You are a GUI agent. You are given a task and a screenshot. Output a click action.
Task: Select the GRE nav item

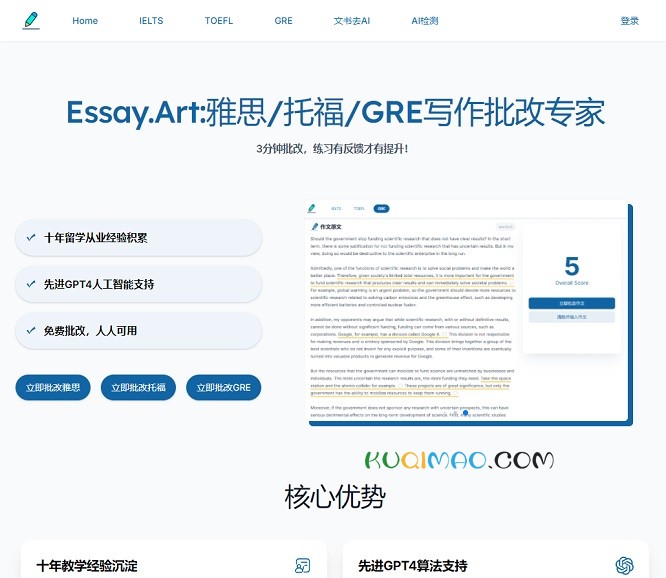coord(283,21)
